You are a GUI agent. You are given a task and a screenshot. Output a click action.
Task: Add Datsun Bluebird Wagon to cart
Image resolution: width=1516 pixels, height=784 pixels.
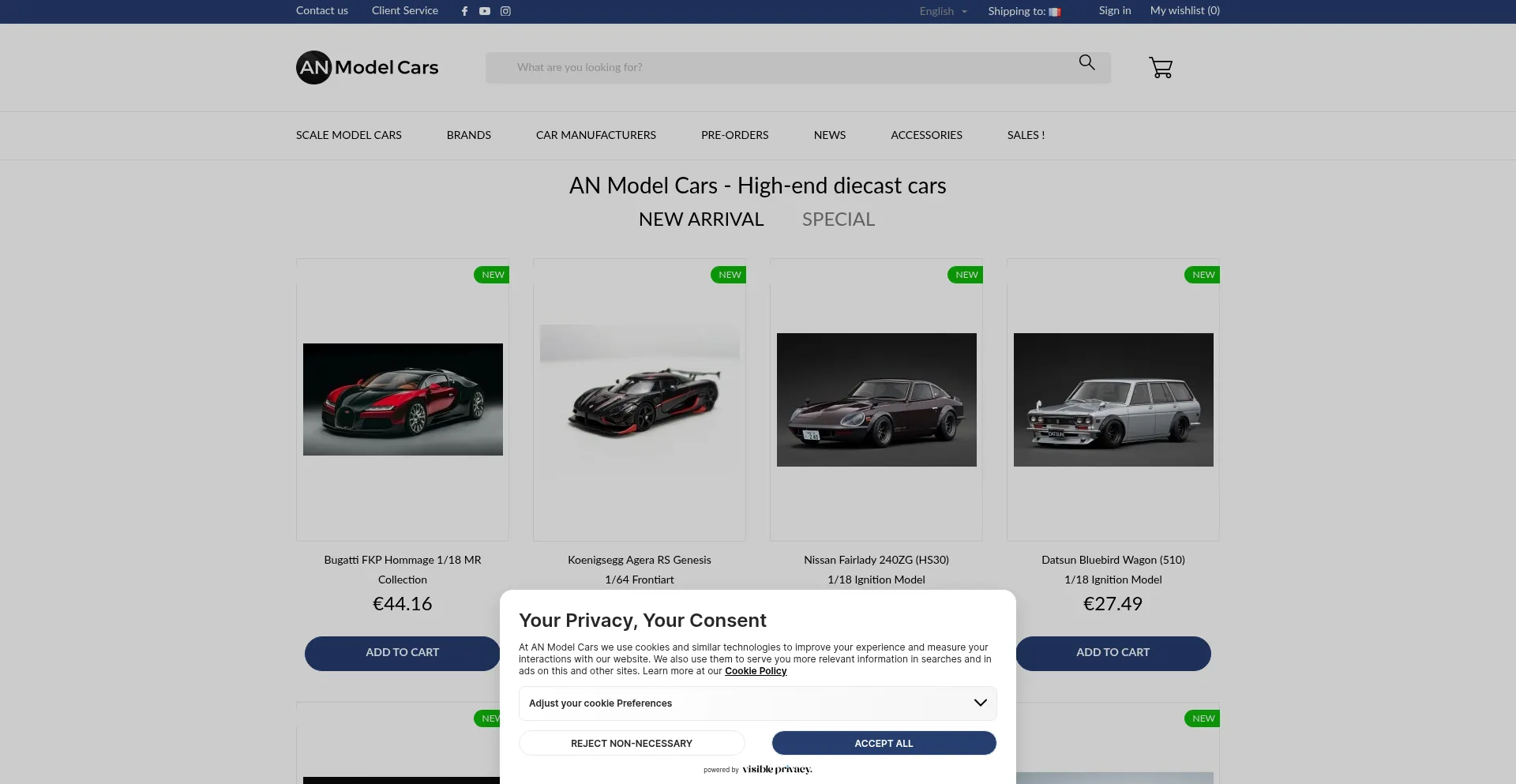(x=1113, y=653)
